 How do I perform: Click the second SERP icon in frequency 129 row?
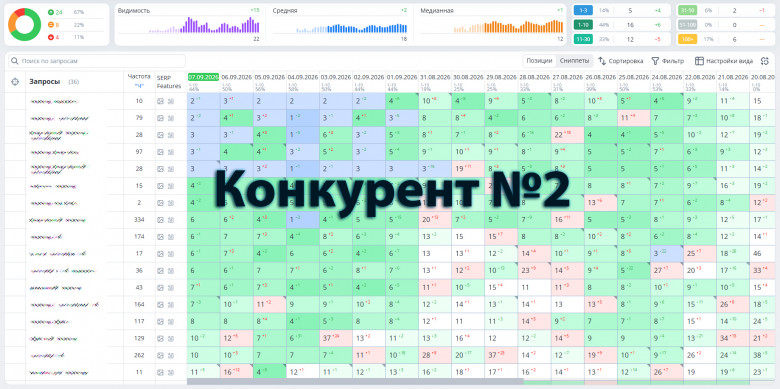tap(171, 339)
